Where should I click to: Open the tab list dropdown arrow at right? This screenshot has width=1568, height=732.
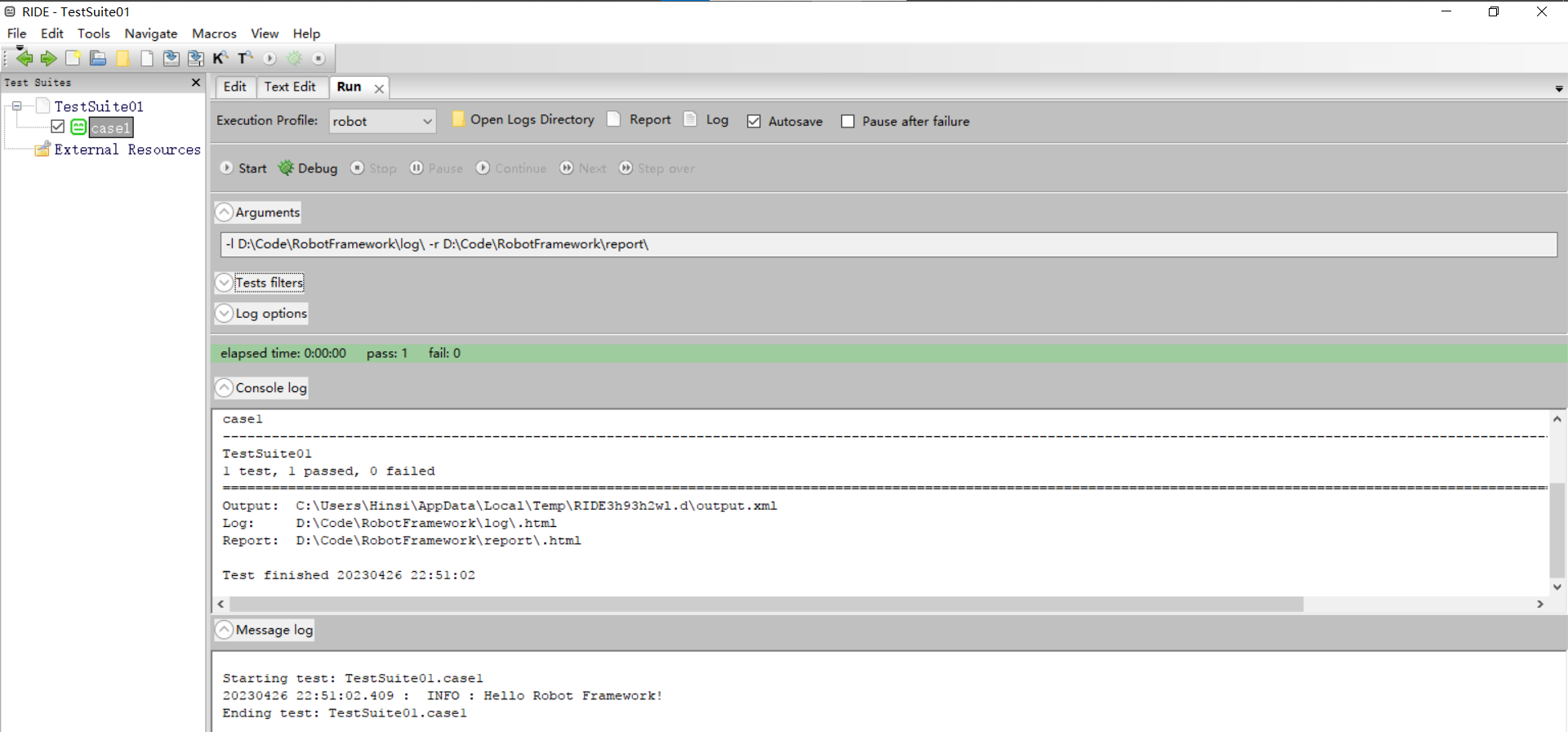click(1559, 88)
